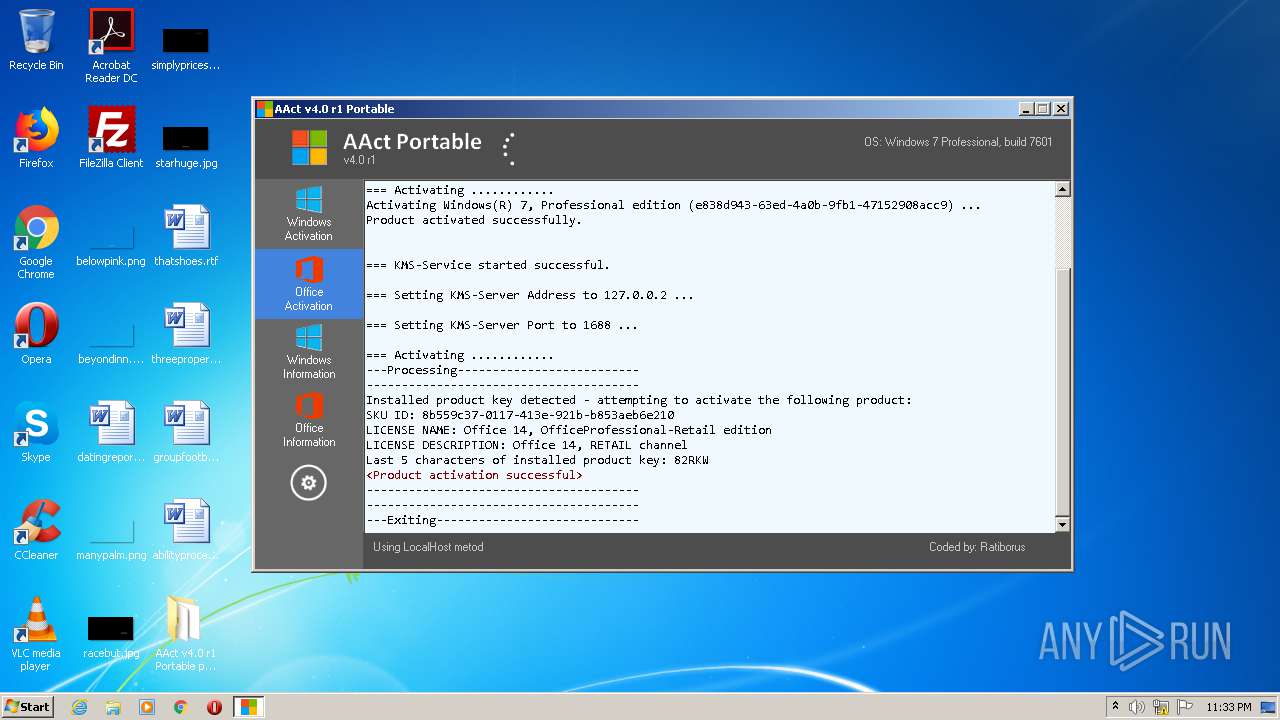This screenshot has height=720, width=1280.
Task: Open Opera from the taskbar
Action: (214, 707)
